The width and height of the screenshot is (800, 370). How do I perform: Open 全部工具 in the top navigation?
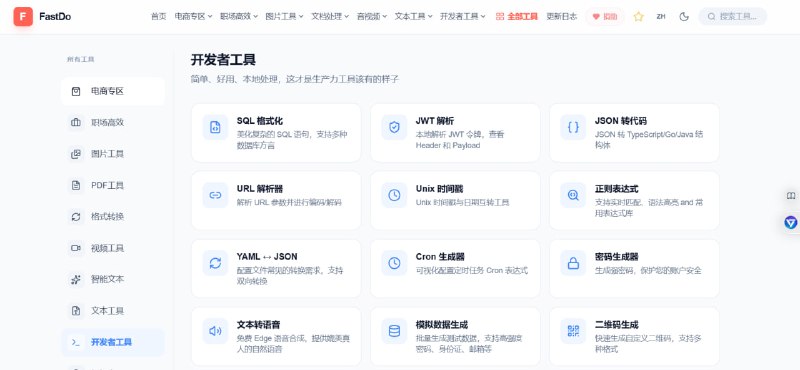[x=516, y=16]
